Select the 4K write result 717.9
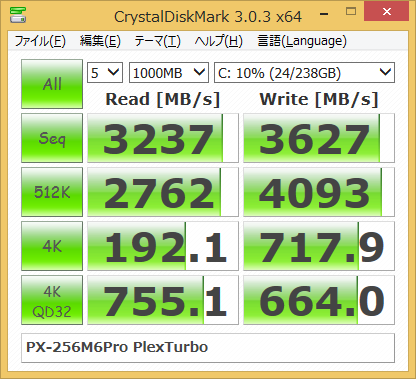 319,246
